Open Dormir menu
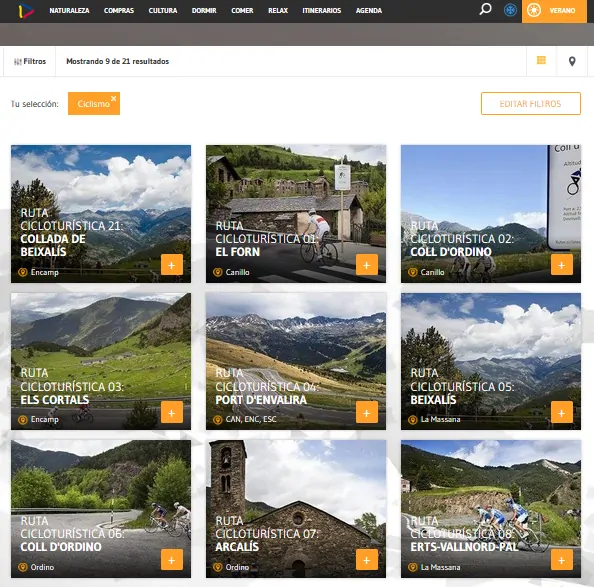This screenshot has width=594, height=587. coord(204,11)
